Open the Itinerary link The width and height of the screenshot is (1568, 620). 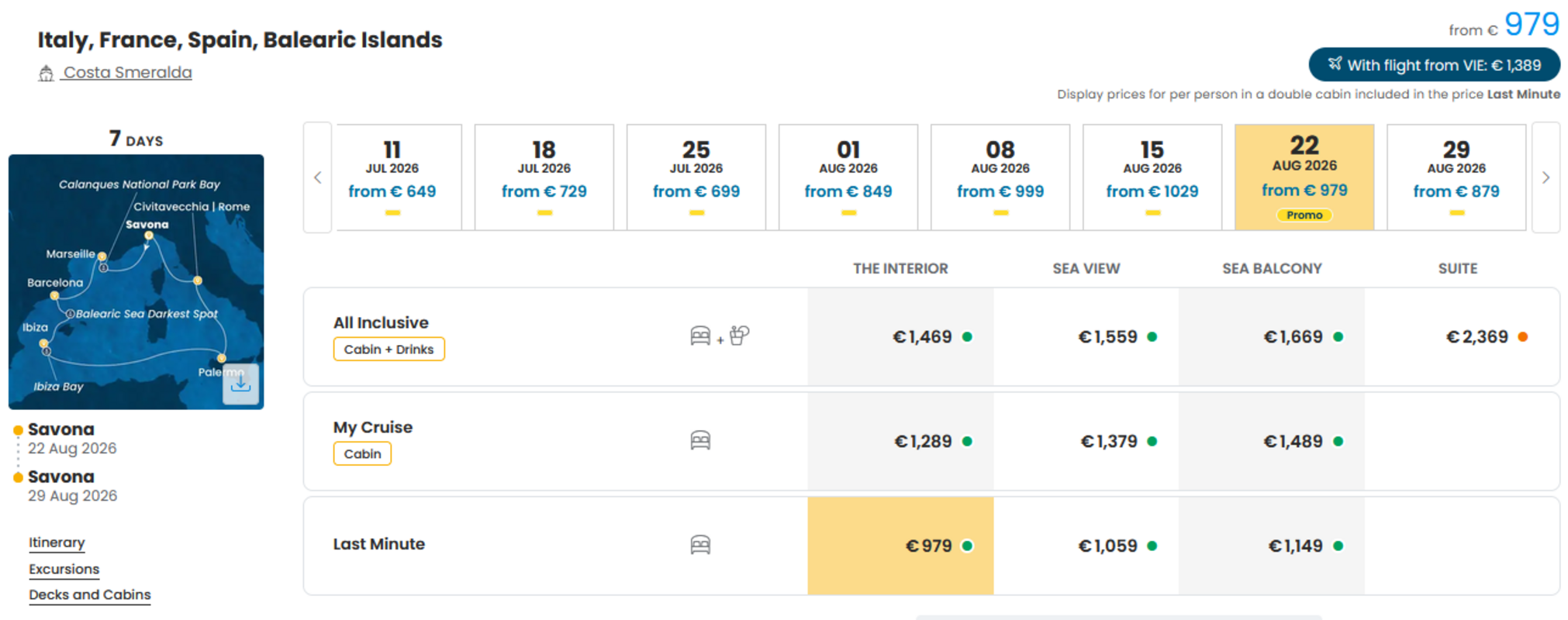(x=57, y=542)
